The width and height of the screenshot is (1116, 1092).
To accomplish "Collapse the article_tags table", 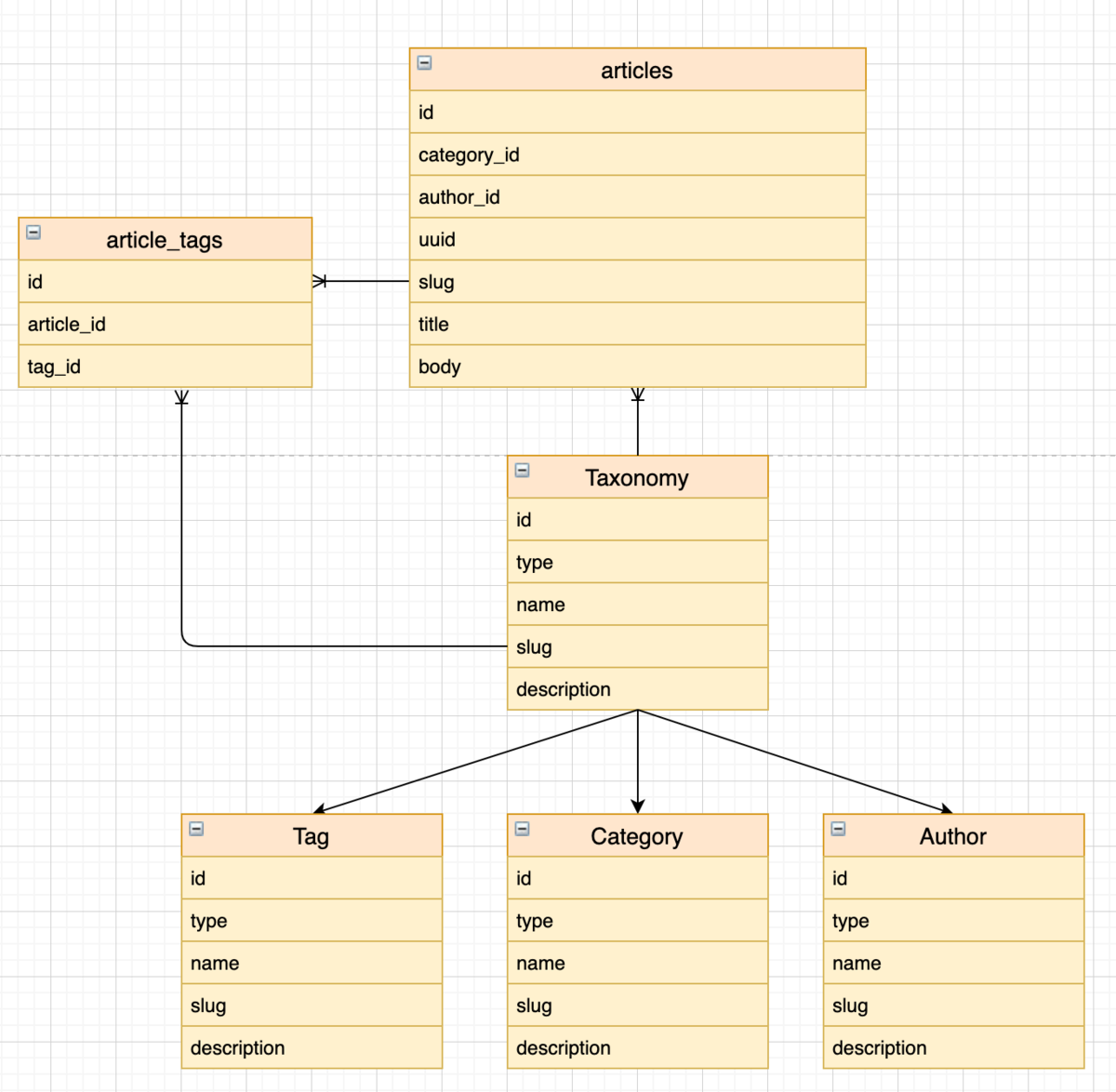I will pos(33,233).
